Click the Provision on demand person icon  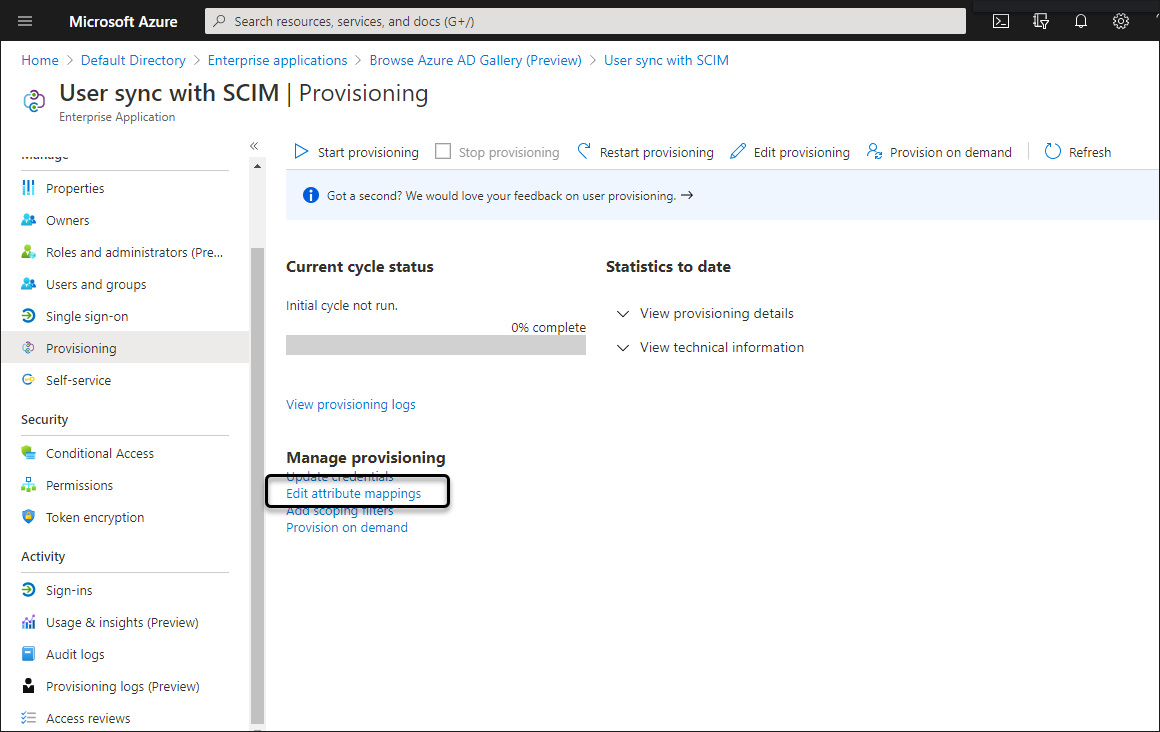(874, 152)
